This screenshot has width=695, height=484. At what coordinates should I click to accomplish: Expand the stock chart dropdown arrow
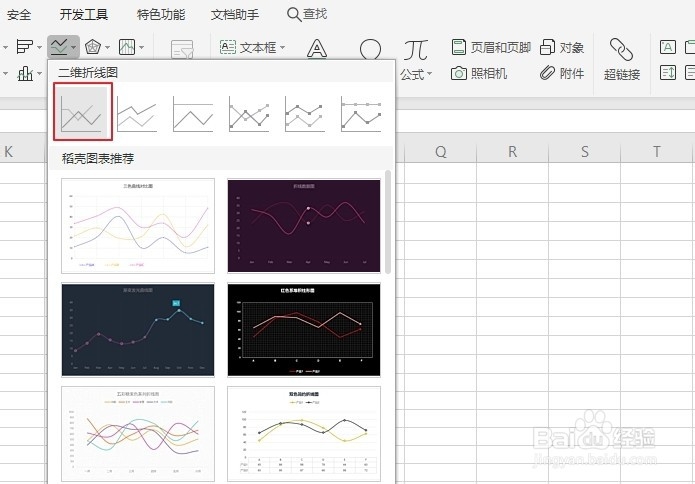(x=141, y=47)
